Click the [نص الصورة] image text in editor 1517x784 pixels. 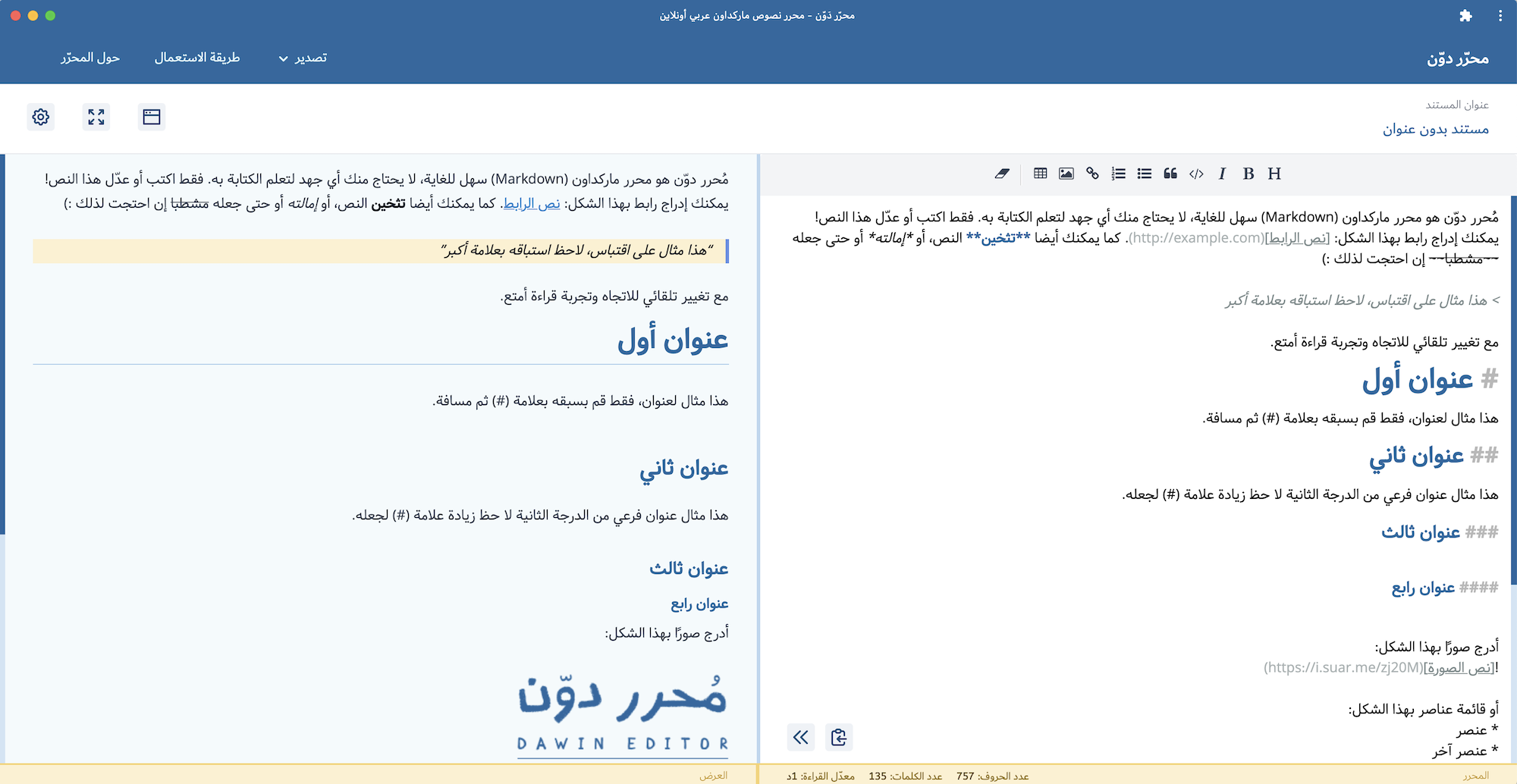click(1459, 668)
